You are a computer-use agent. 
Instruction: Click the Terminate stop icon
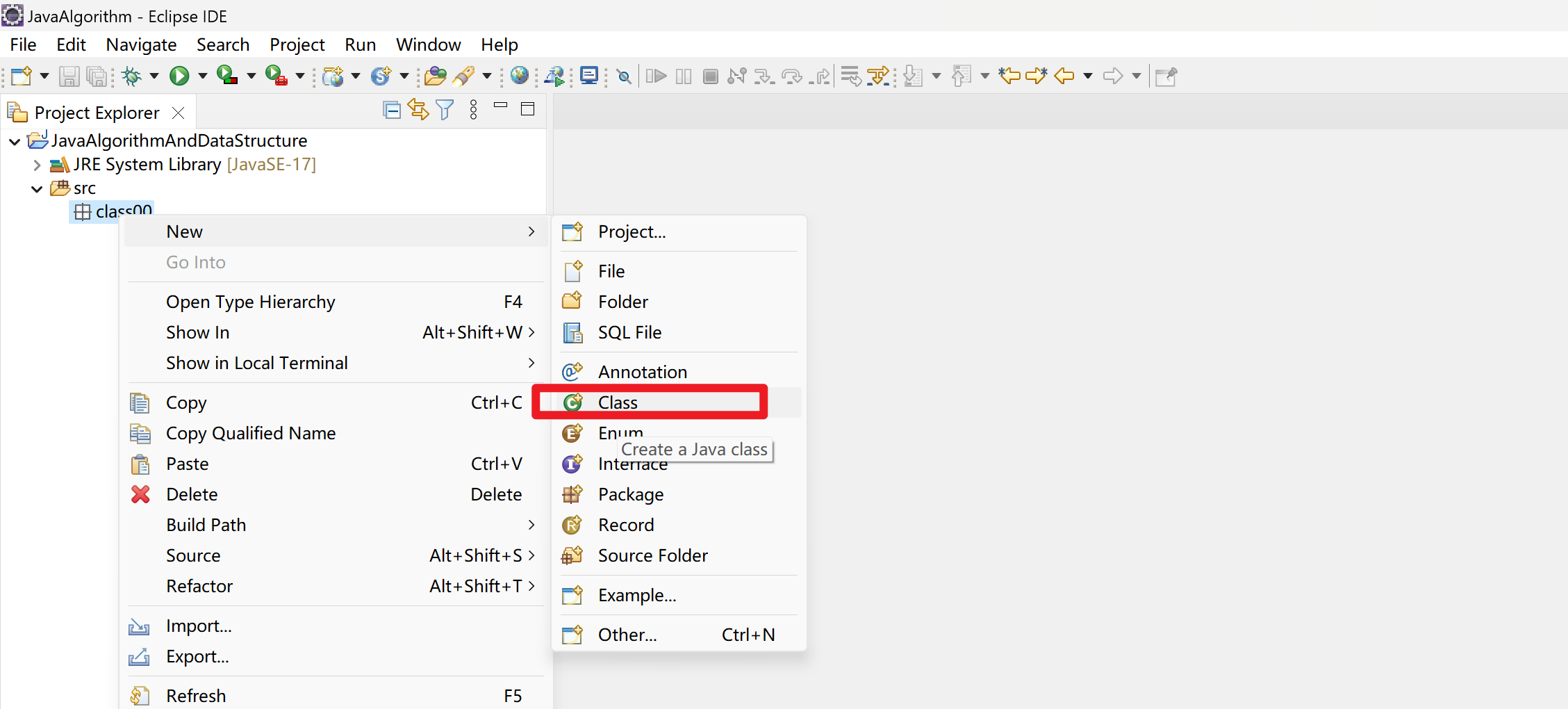click(710, 76)
